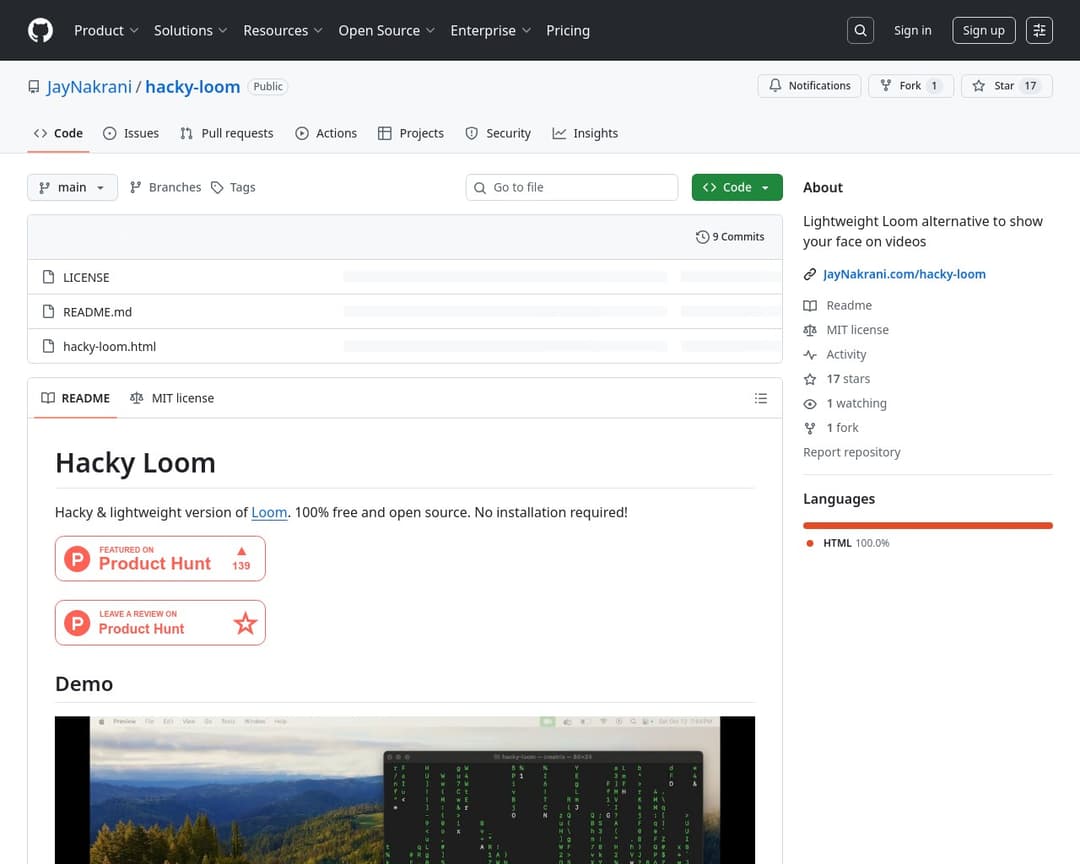
Task: Click the commits history clock icon
Action: (x=702, y=237)
